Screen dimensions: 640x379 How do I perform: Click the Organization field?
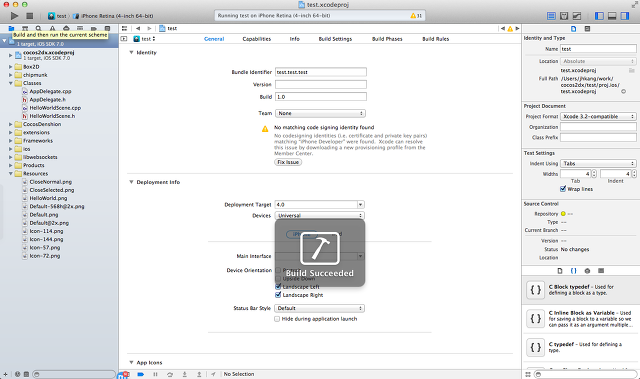[598, 127]
